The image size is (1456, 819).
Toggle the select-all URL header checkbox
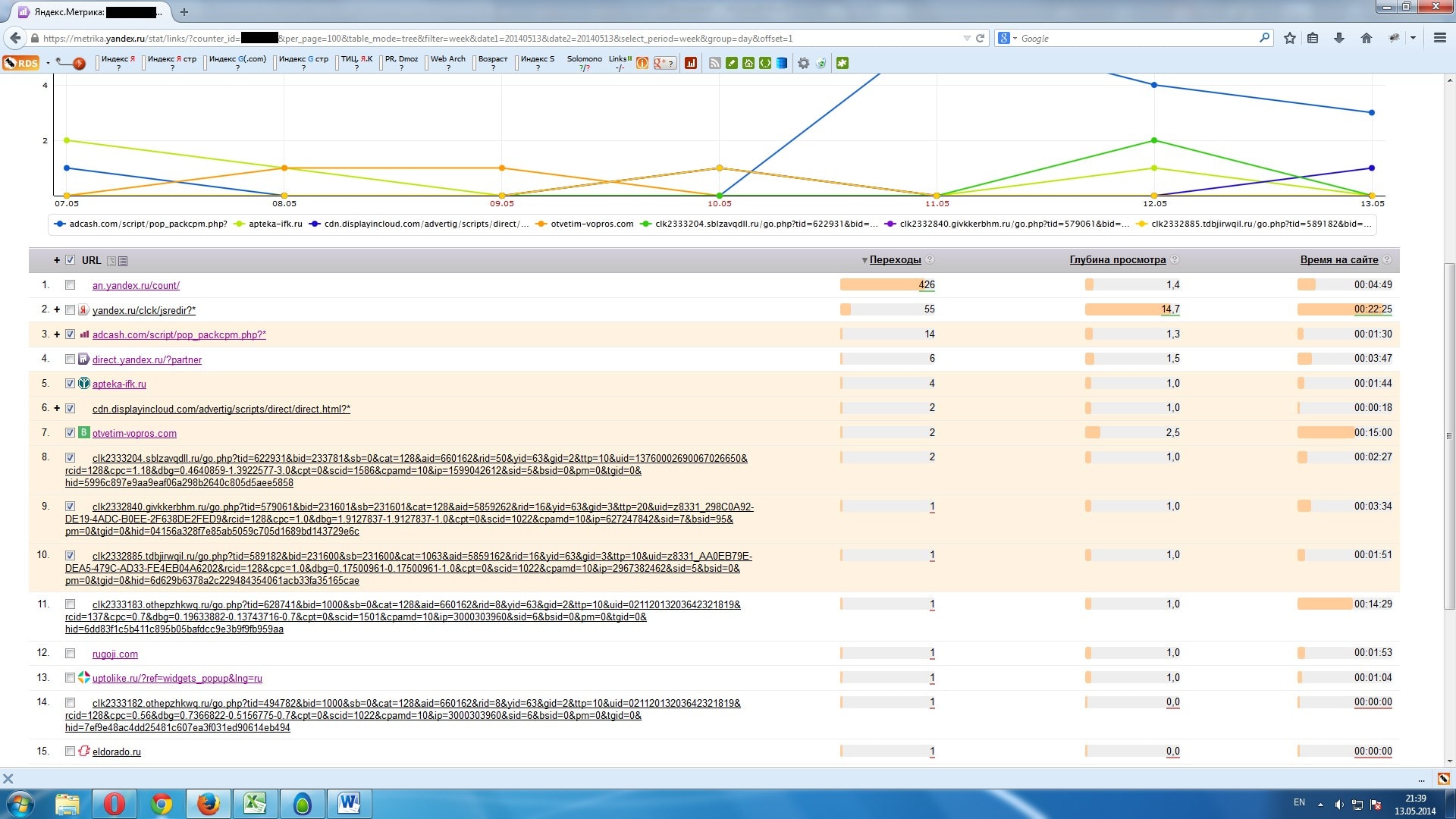pos(71,260)
